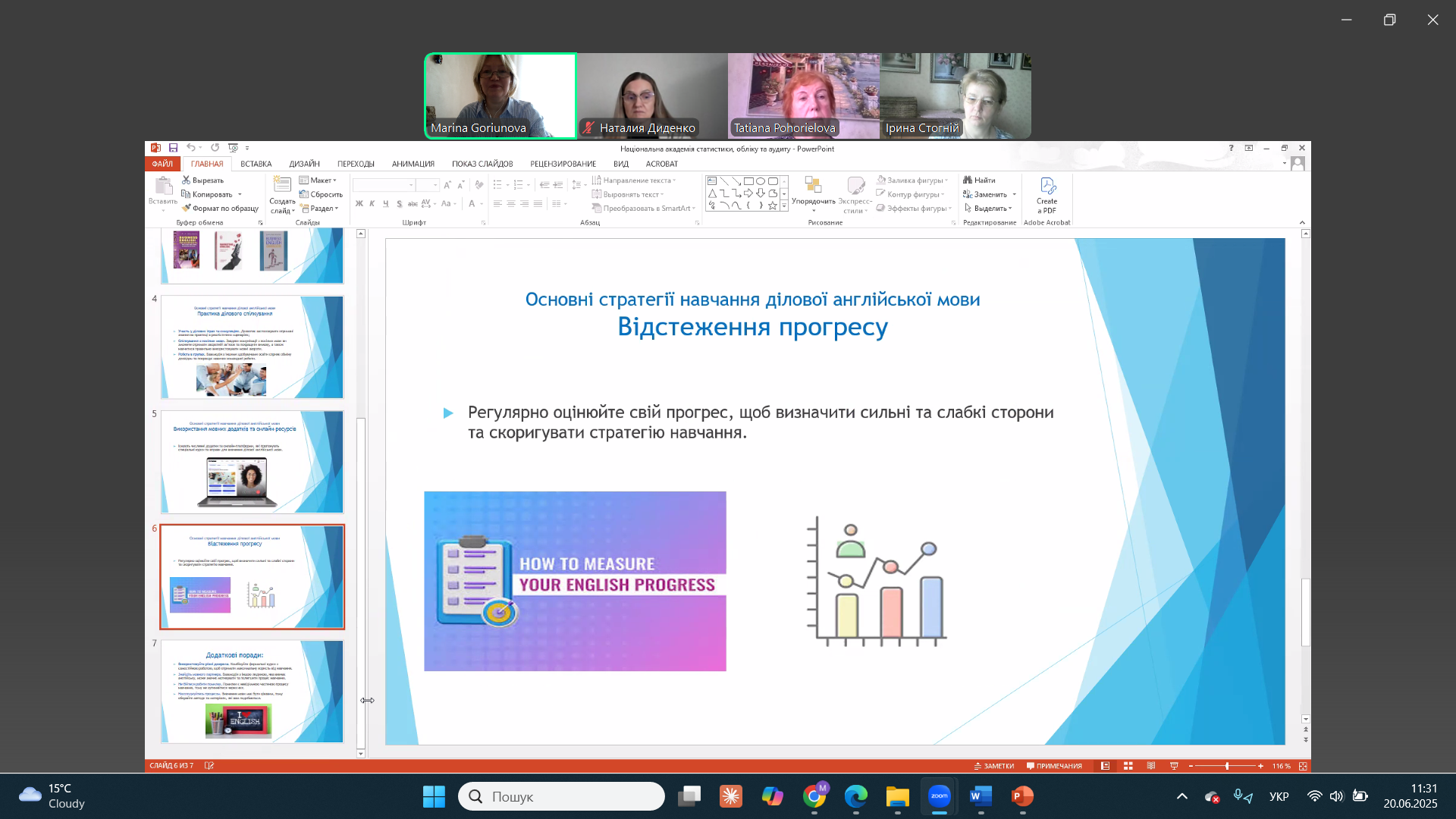
Task: Open the Select (Выделить) dropdown
Action: [989, 209]
